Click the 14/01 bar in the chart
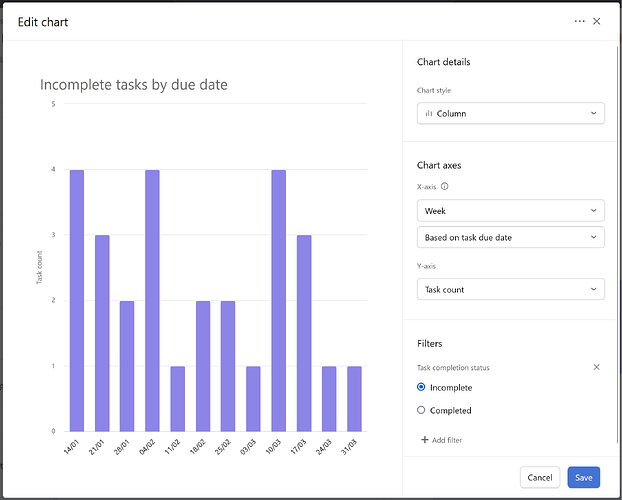Viewport: 622px width, 500px height. [77, 301]
